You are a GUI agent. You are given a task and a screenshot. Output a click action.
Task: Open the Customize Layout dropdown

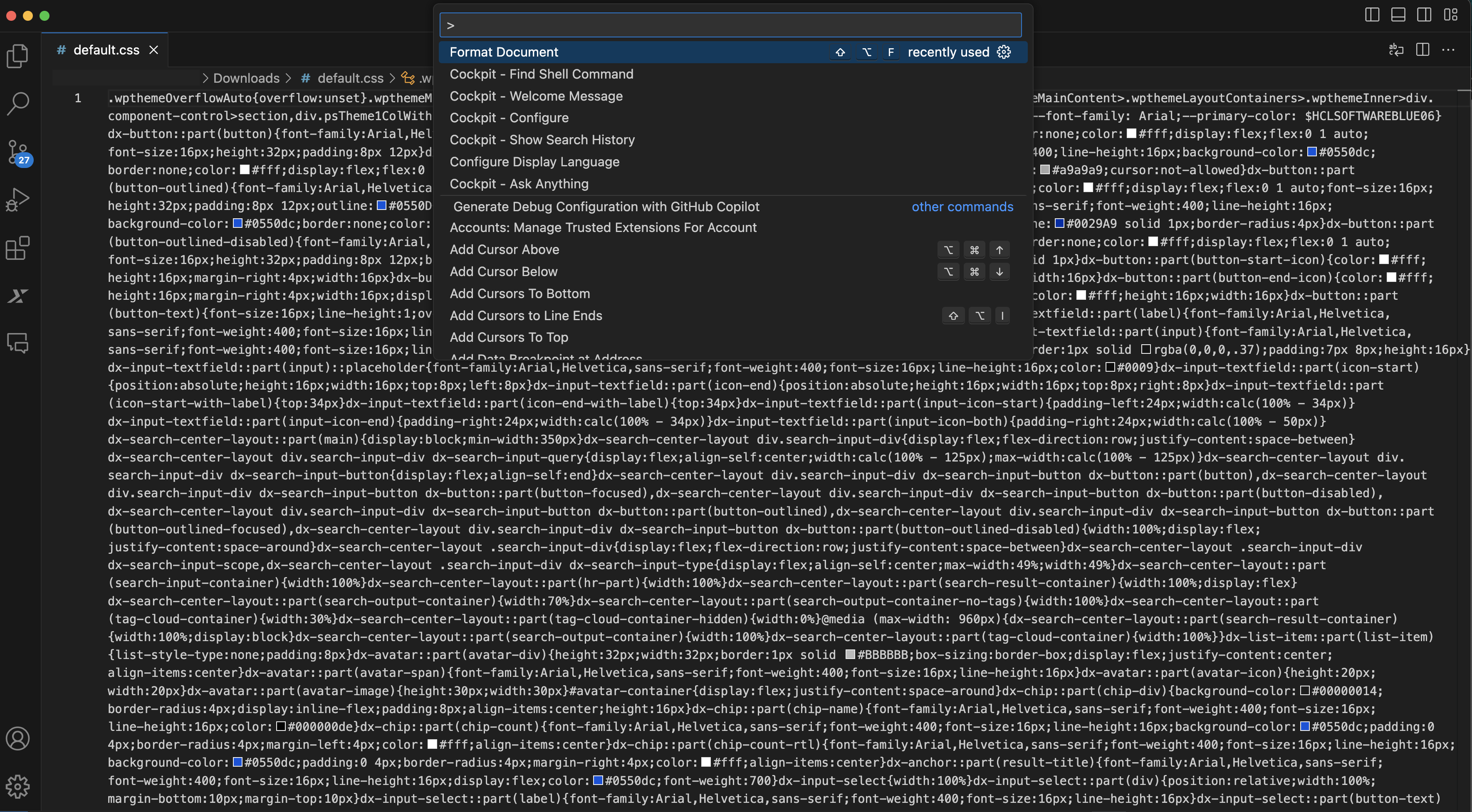1451,15
